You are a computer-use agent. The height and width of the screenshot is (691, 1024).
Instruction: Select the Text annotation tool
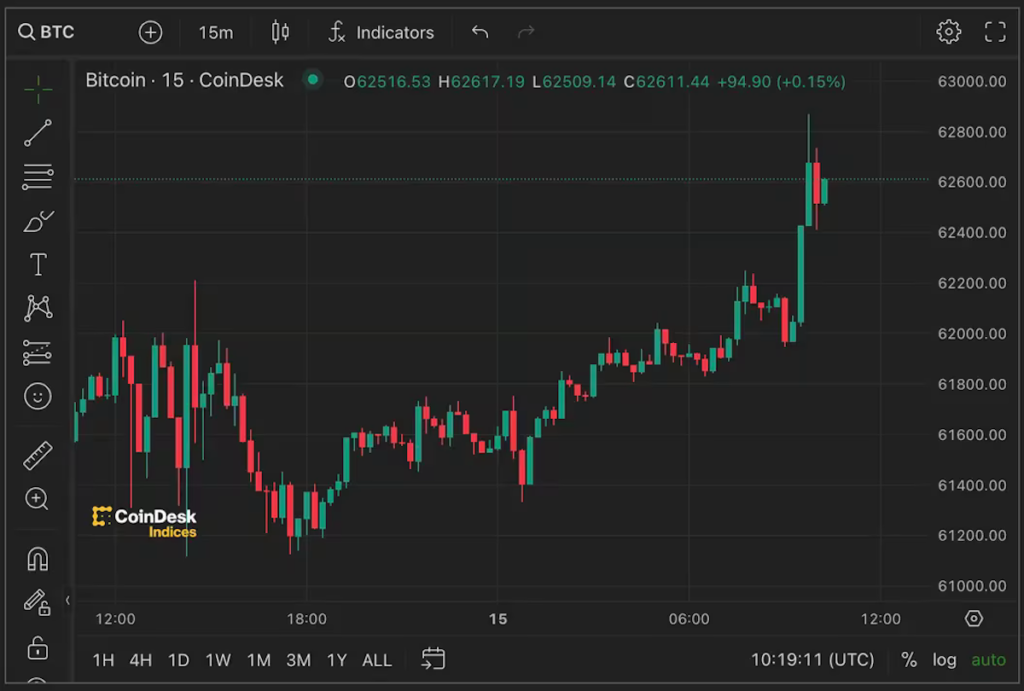[x=38, y=265]
